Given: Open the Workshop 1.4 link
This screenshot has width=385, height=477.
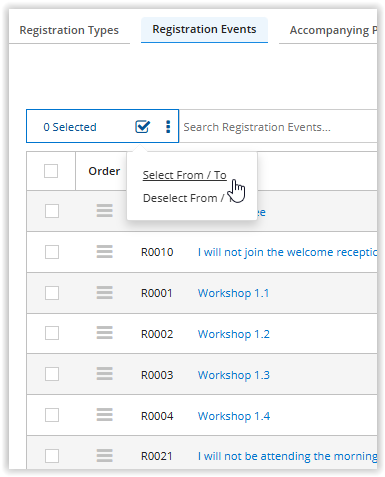Looking at the screenshot, I should click(x=234, y=416).
